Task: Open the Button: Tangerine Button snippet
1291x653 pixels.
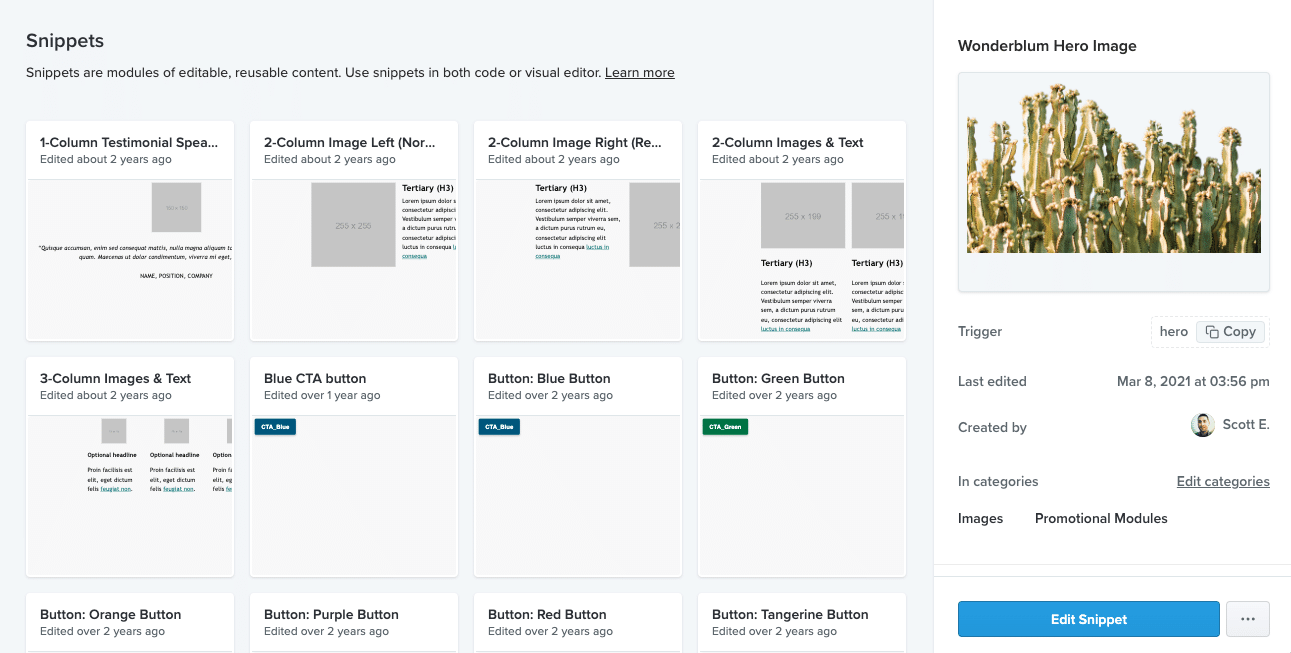Action: click(x=802, y=623)
